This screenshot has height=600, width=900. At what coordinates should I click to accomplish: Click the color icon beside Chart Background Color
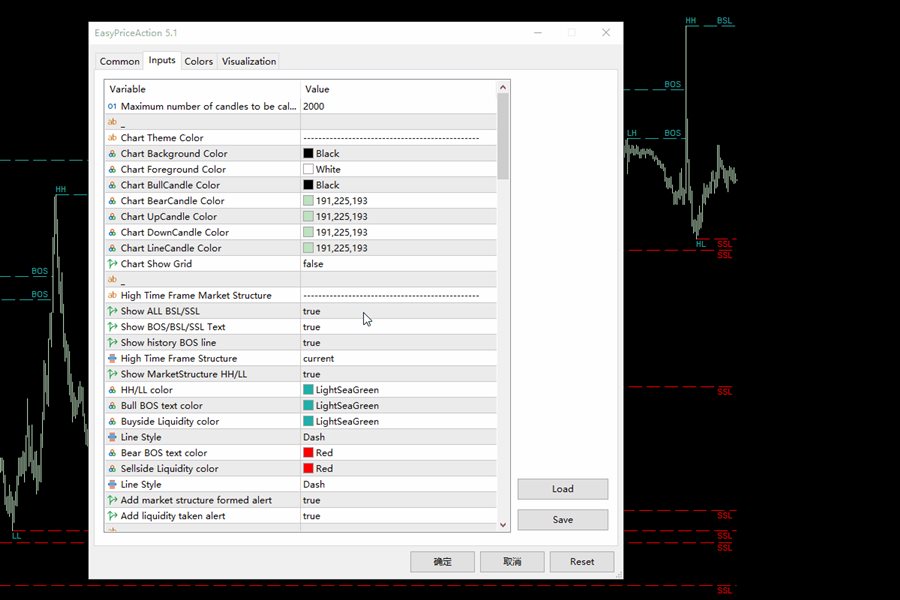(x=112, y=154)
